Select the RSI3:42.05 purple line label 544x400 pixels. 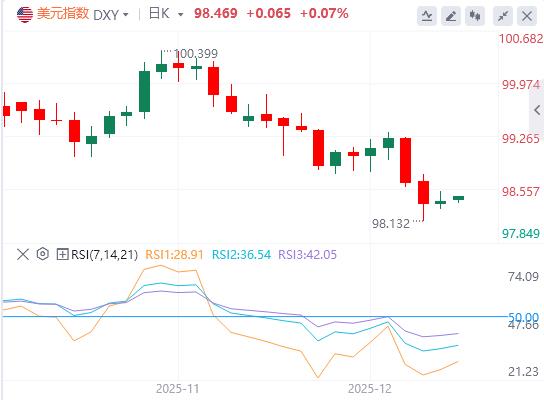(x=307, y=255)
